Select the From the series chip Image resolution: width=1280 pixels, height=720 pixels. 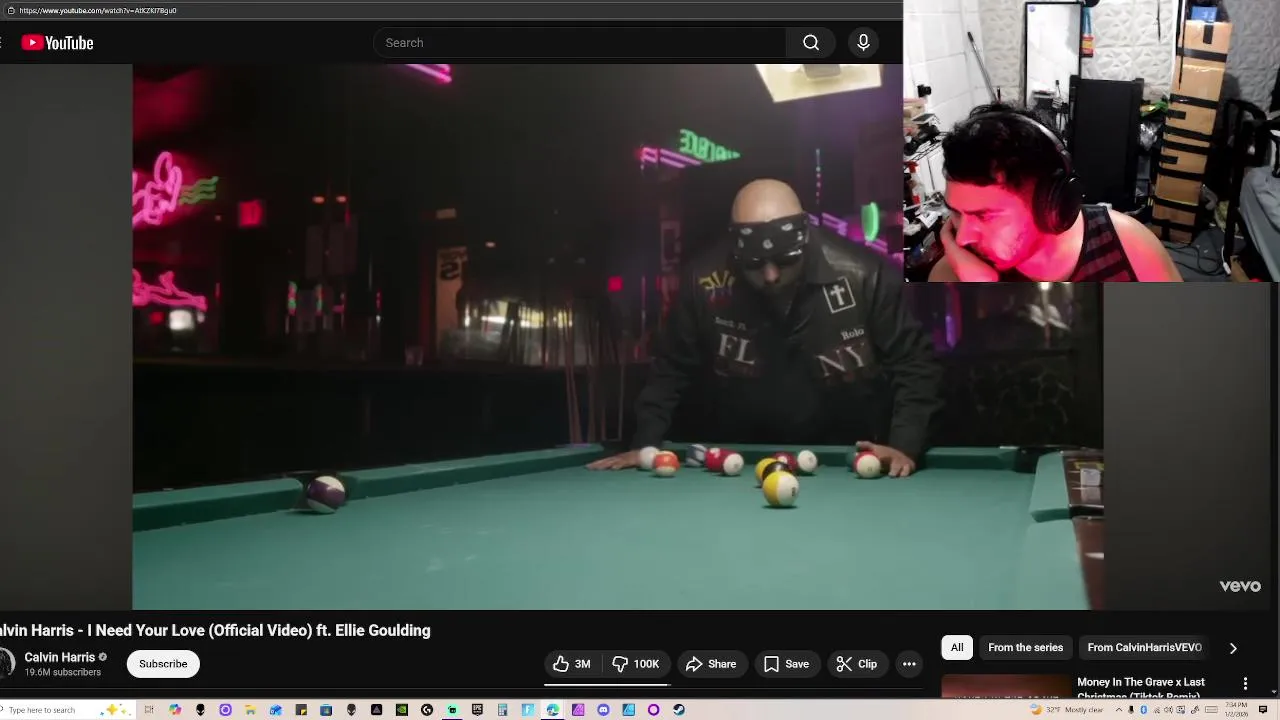coord(1025,648)
